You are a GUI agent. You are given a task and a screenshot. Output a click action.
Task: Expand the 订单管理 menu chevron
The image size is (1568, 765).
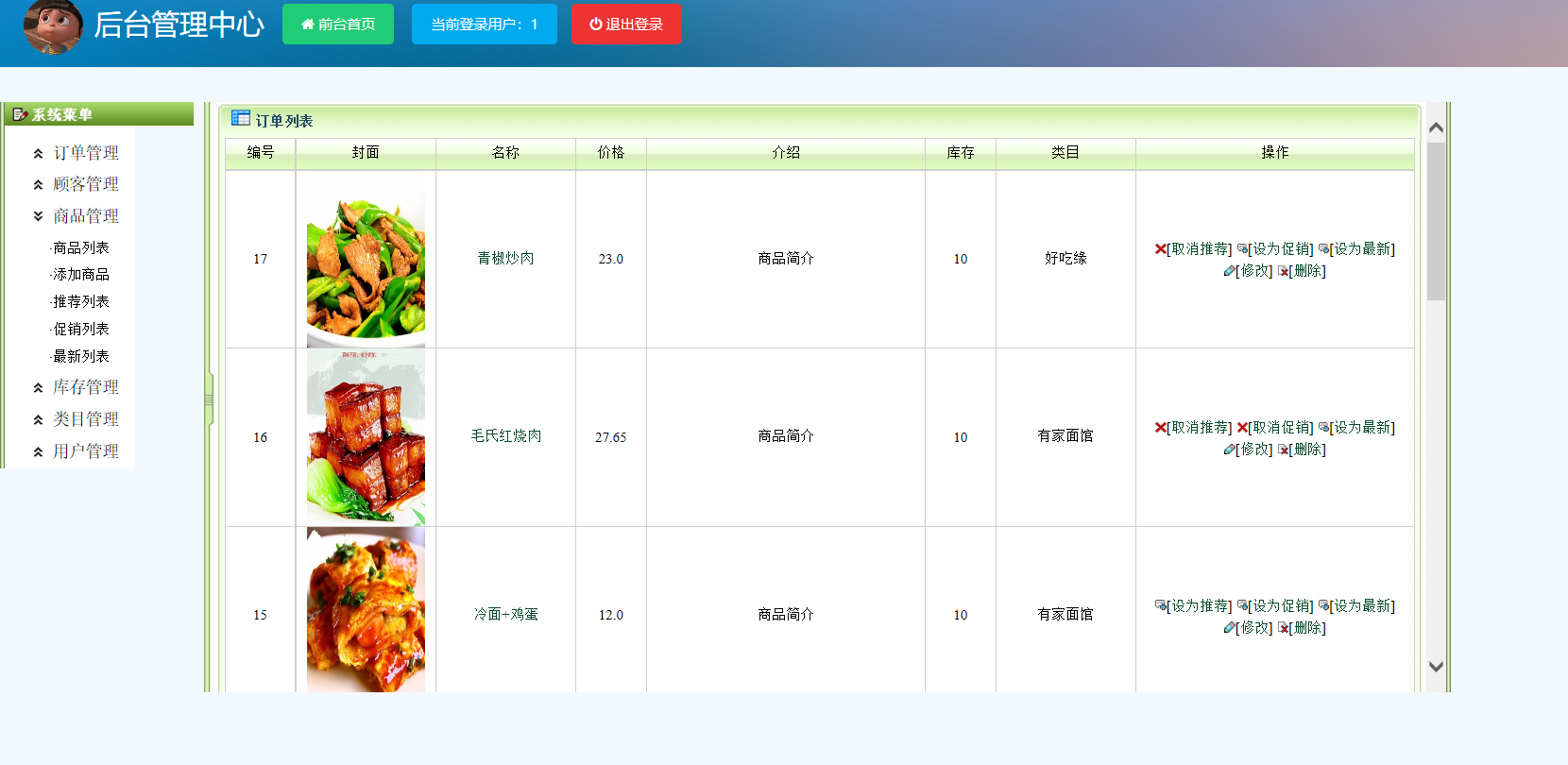pyautogui.click(x=38, y=153)
